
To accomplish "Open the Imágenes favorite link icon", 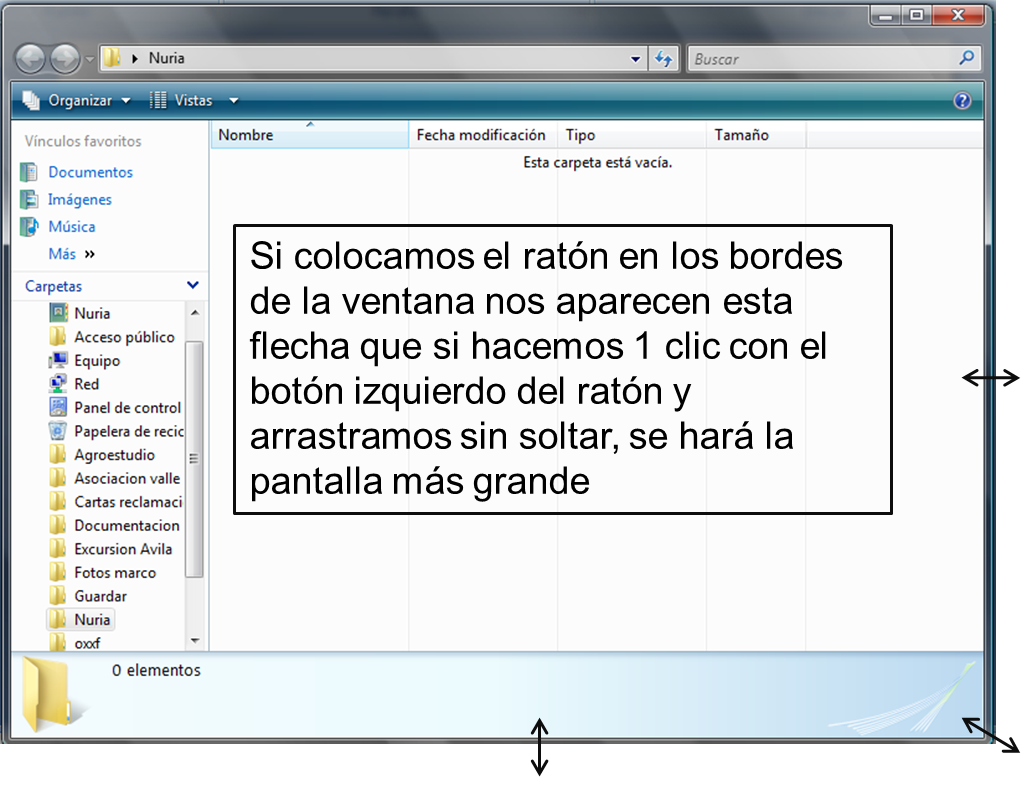I will 30,199.
